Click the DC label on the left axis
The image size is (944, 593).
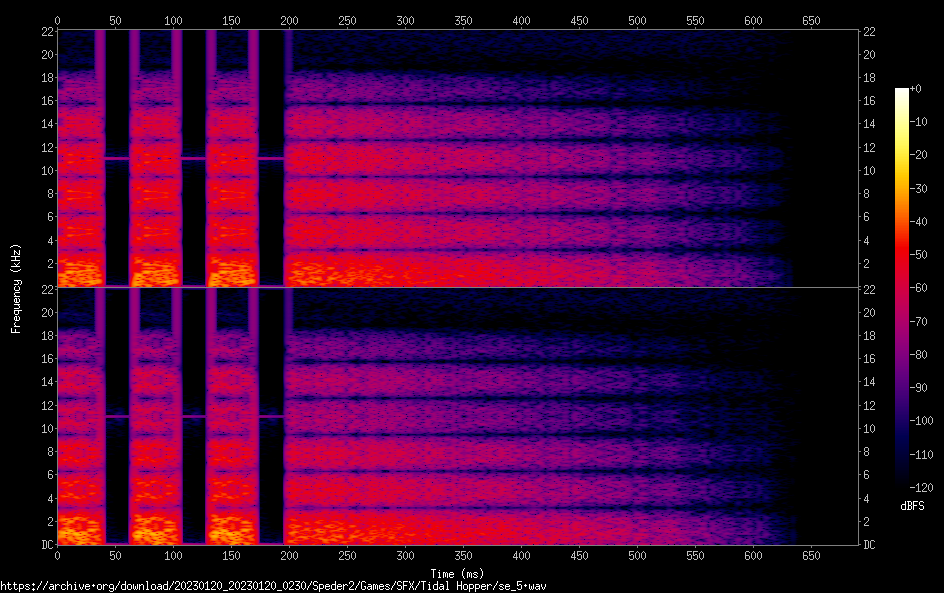point(44,545)
